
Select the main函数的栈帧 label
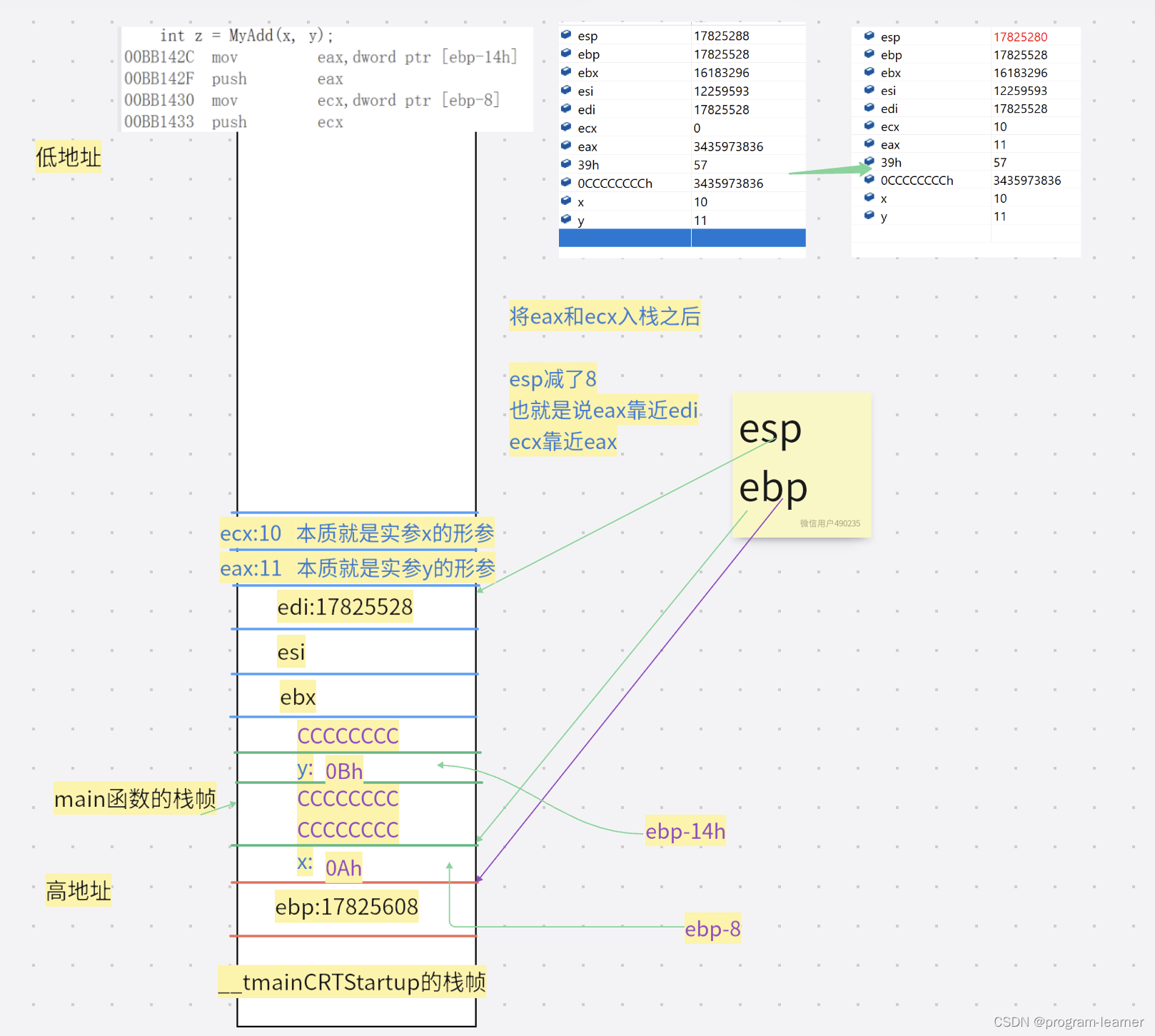(135, 799)
